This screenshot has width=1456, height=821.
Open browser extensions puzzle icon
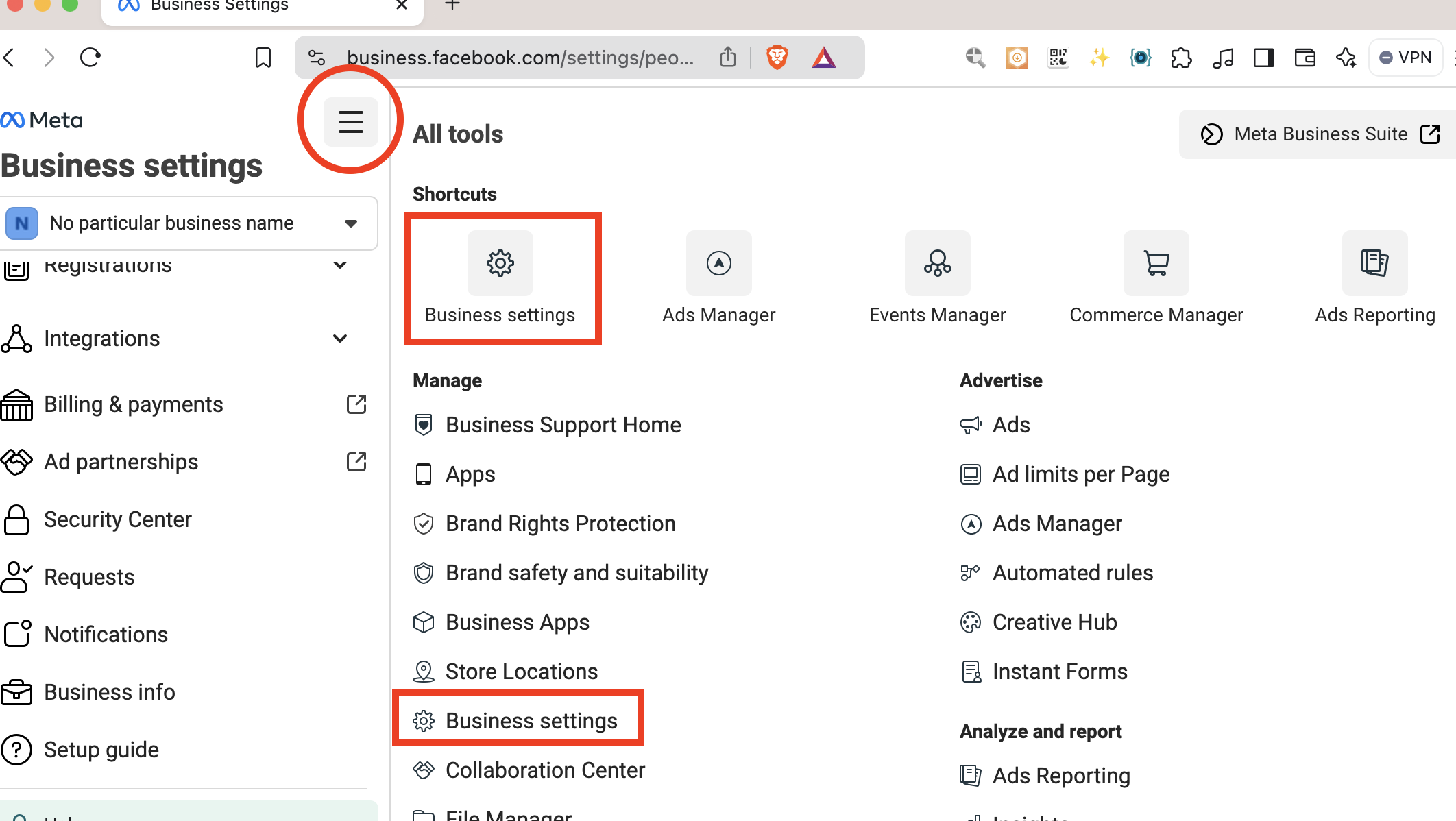[1181, 58]
